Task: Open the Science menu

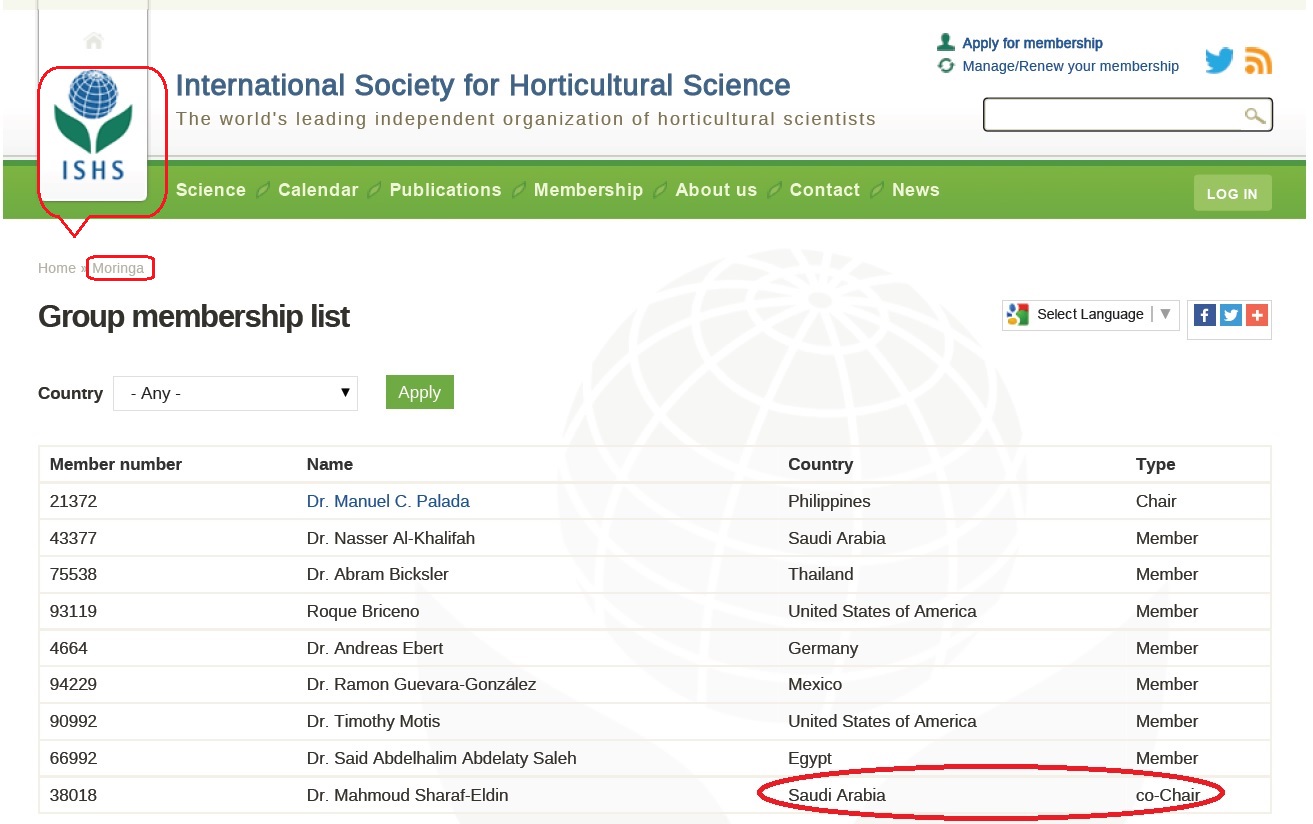Action: 210,190
